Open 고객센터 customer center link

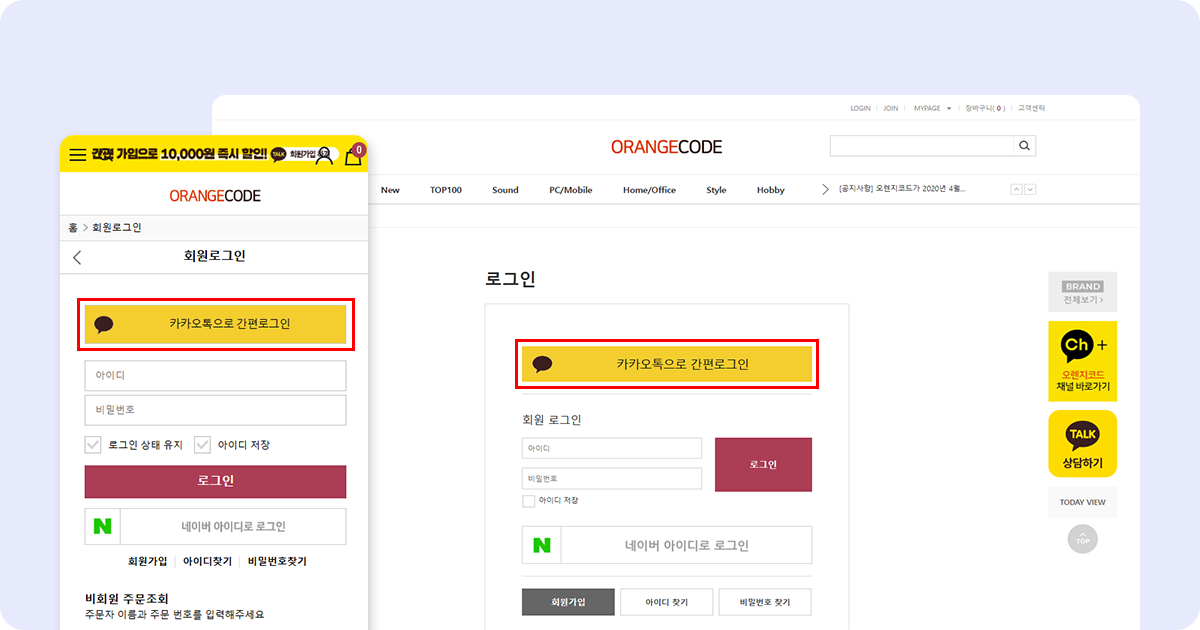pos(1031,108)
